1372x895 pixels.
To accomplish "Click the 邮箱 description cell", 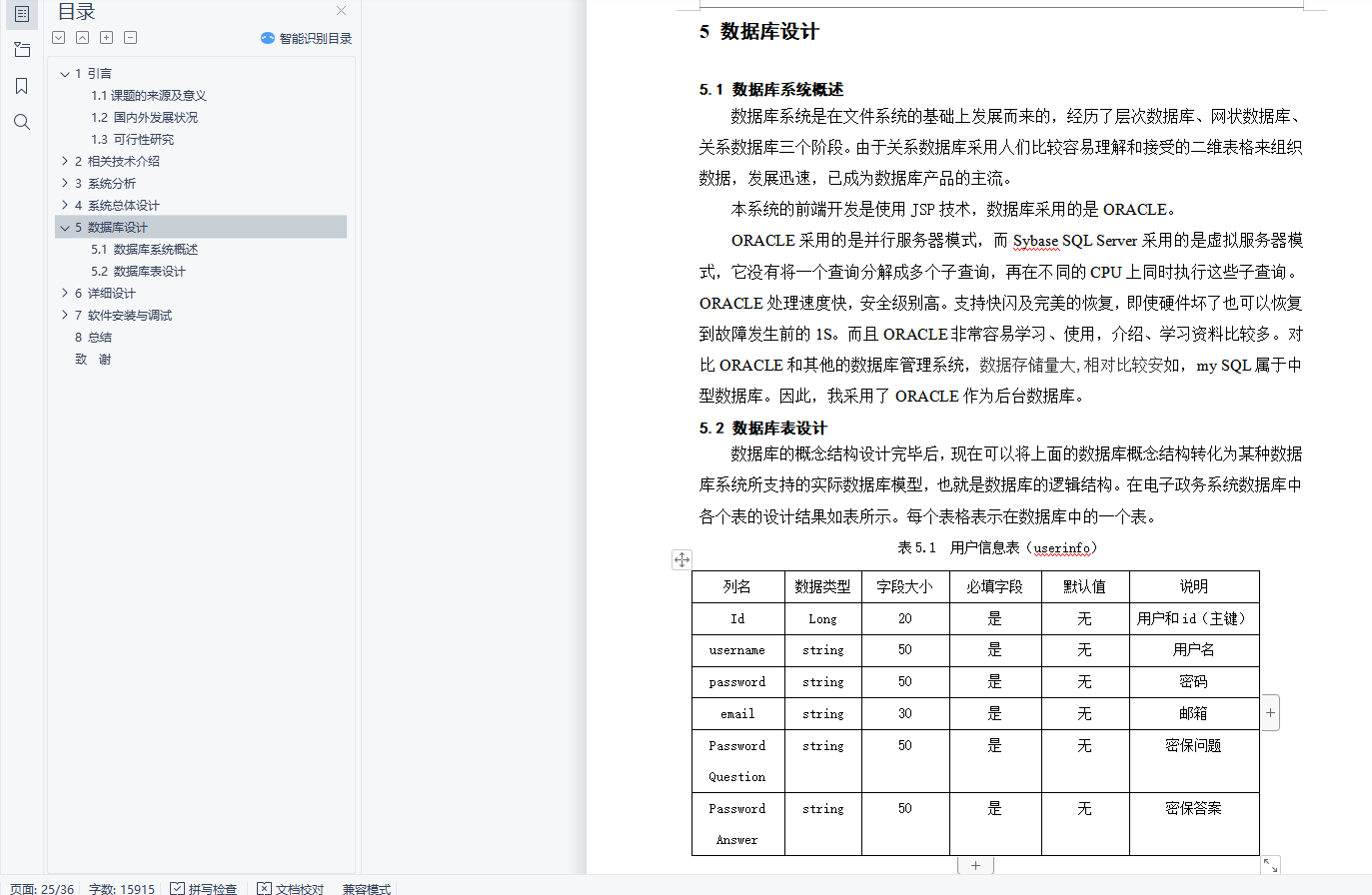I will 1194,714.
